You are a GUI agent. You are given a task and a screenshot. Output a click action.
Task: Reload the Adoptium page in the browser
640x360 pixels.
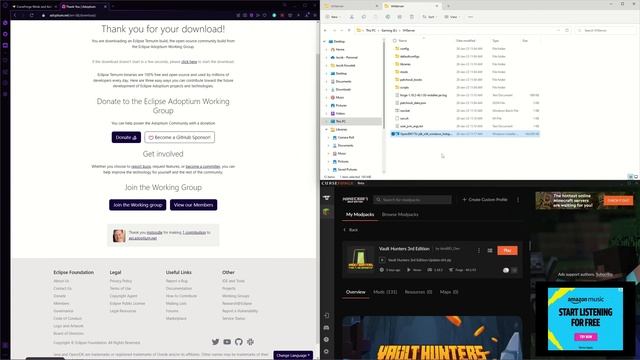coord(31,15)
